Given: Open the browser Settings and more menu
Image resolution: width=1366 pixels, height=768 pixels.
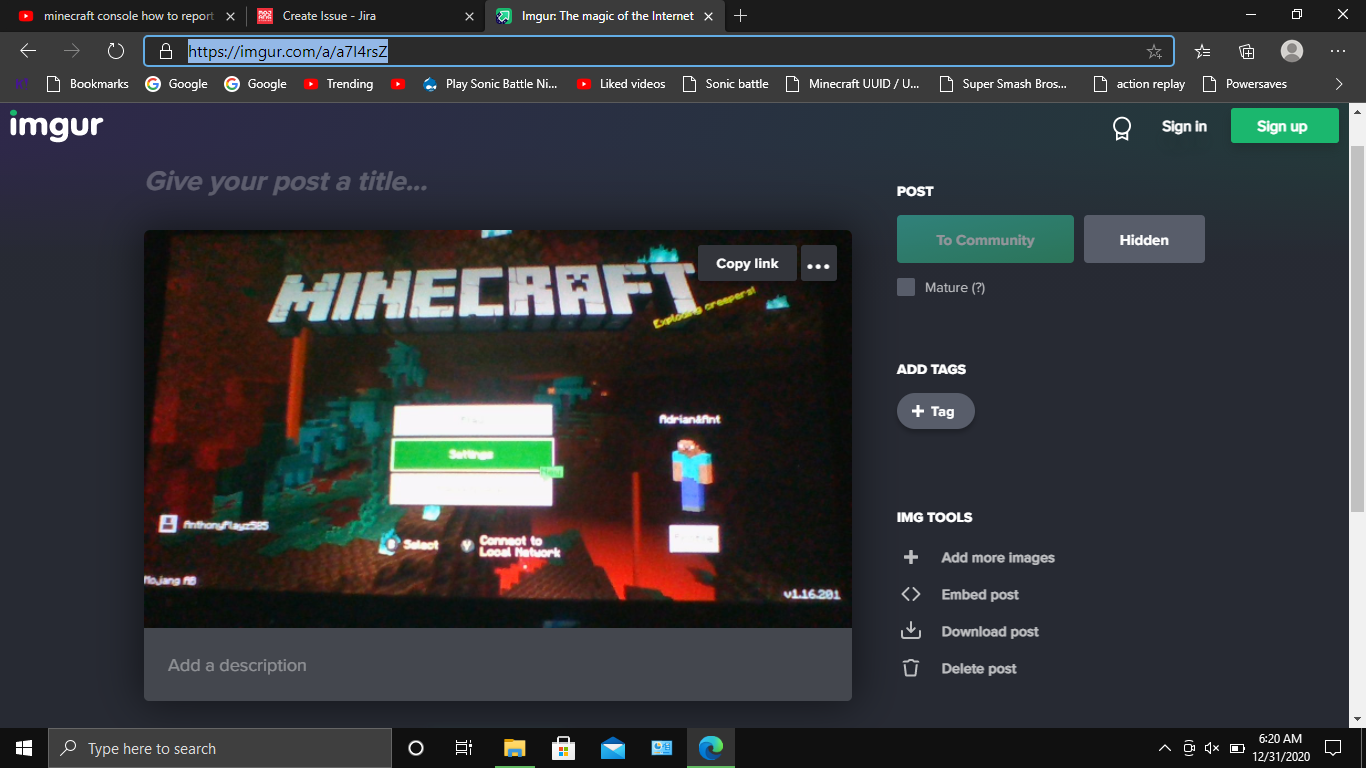Looking at the screenshot, I should 1337,52.
